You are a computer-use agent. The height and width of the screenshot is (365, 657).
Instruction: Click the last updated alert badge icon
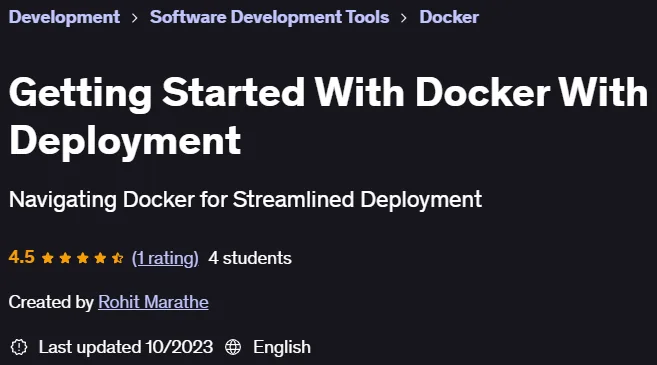click(19, 347)
